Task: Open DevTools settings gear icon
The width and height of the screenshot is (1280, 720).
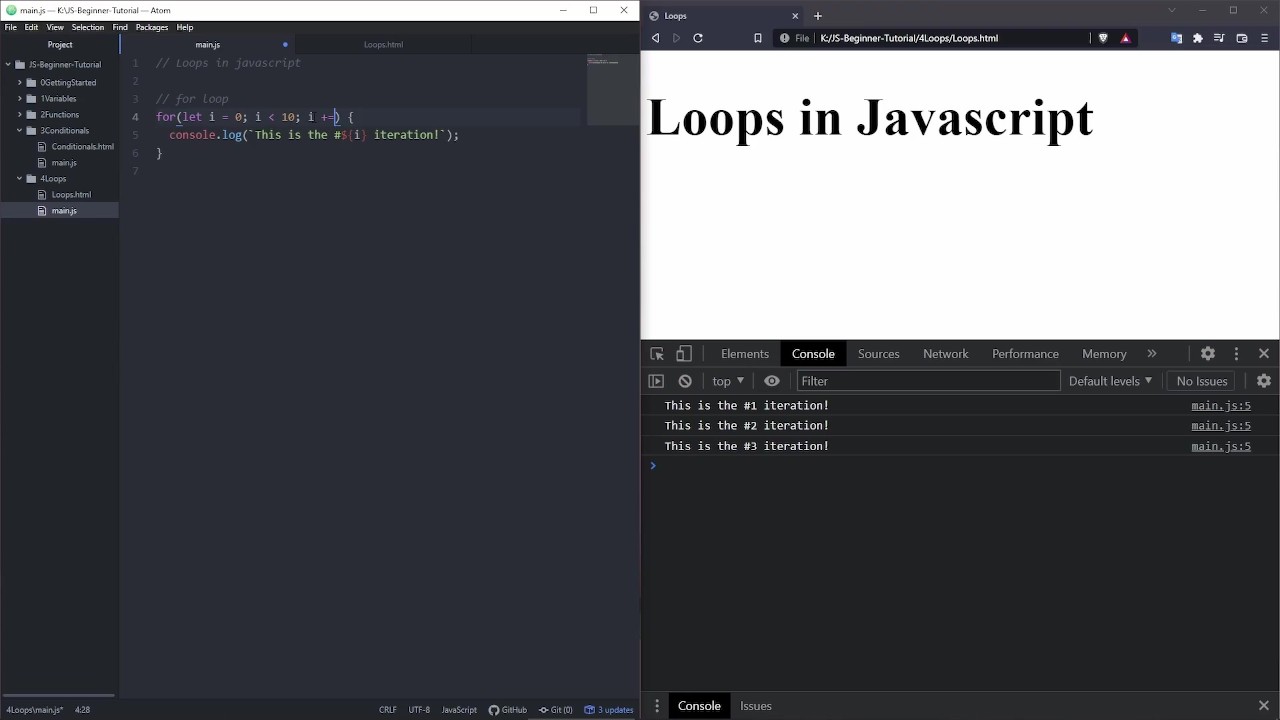Action: [1208, 354]
